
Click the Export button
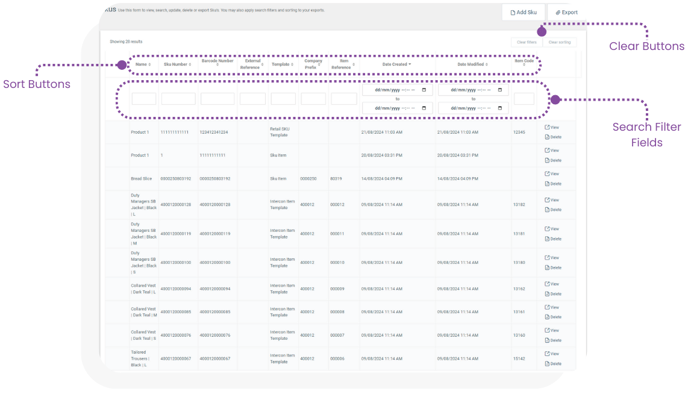tap(566, 12)
